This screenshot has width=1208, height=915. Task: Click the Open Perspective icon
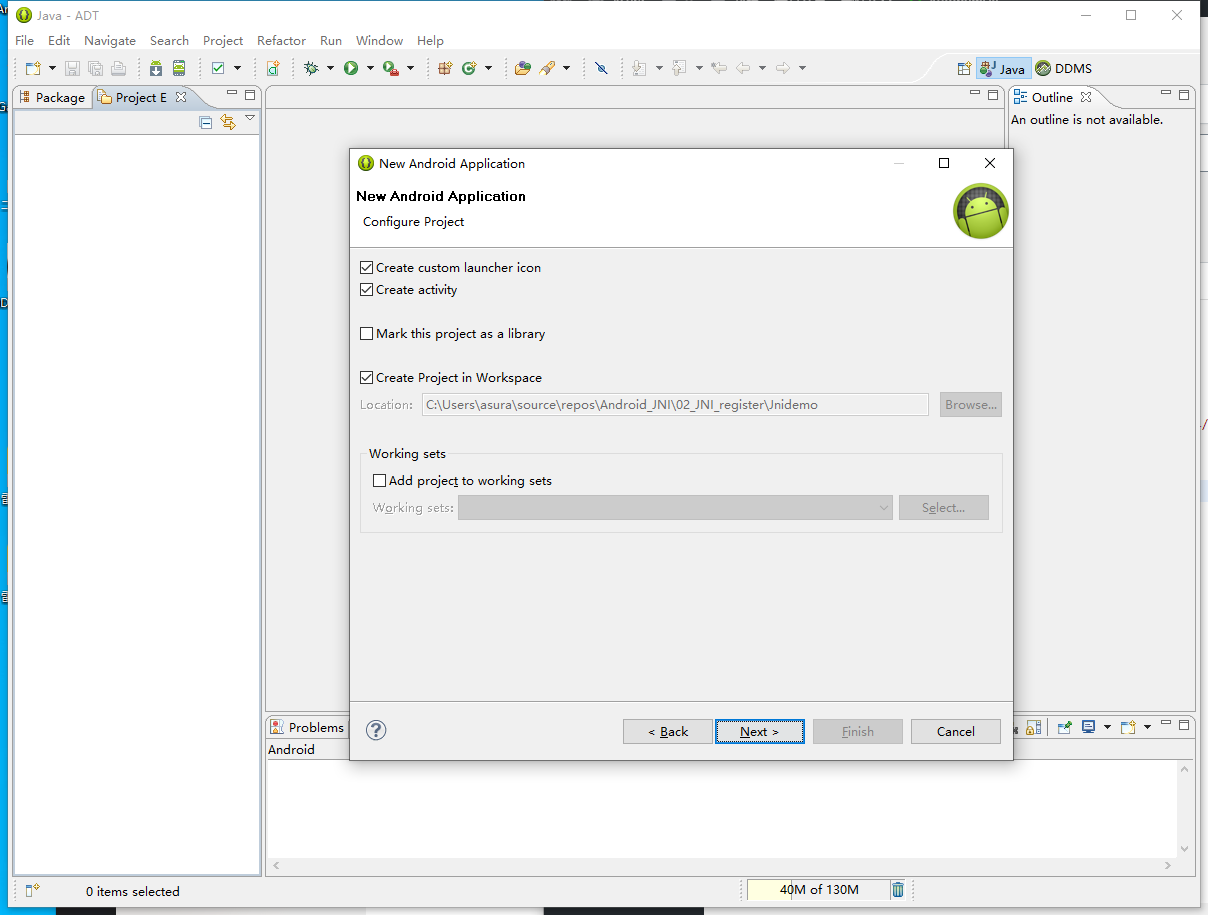[x=964, y=69]
